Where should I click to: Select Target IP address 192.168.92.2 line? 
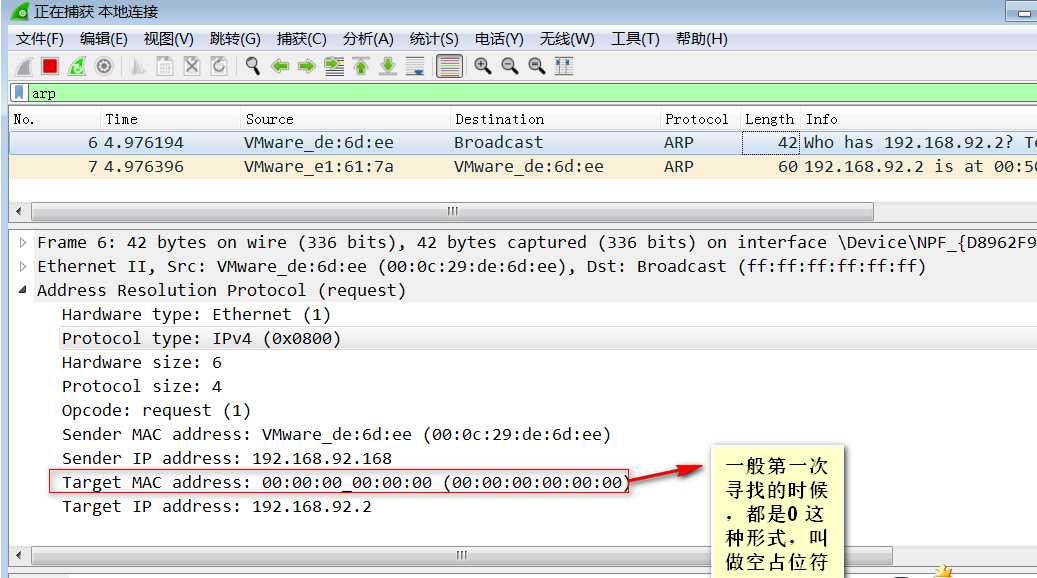point(216,506)
